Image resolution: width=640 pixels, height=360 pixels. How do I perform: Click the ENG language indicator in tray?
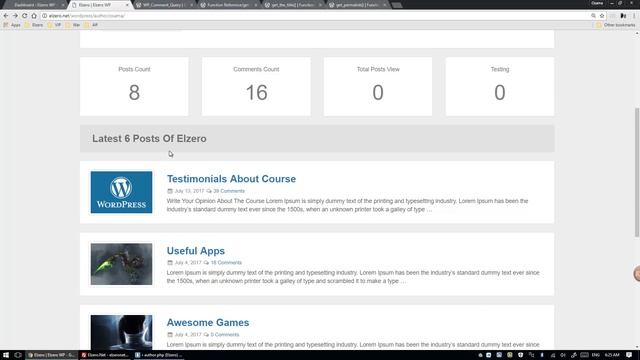[x=596, y=355]
